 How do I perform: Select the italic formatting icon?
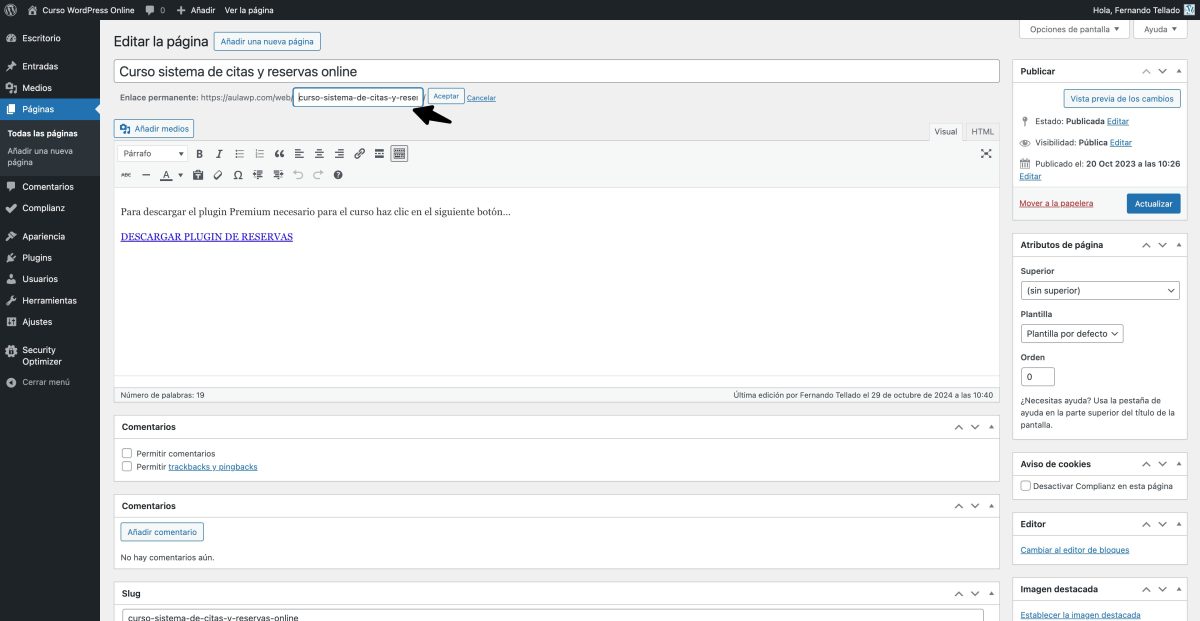(218, 154)
